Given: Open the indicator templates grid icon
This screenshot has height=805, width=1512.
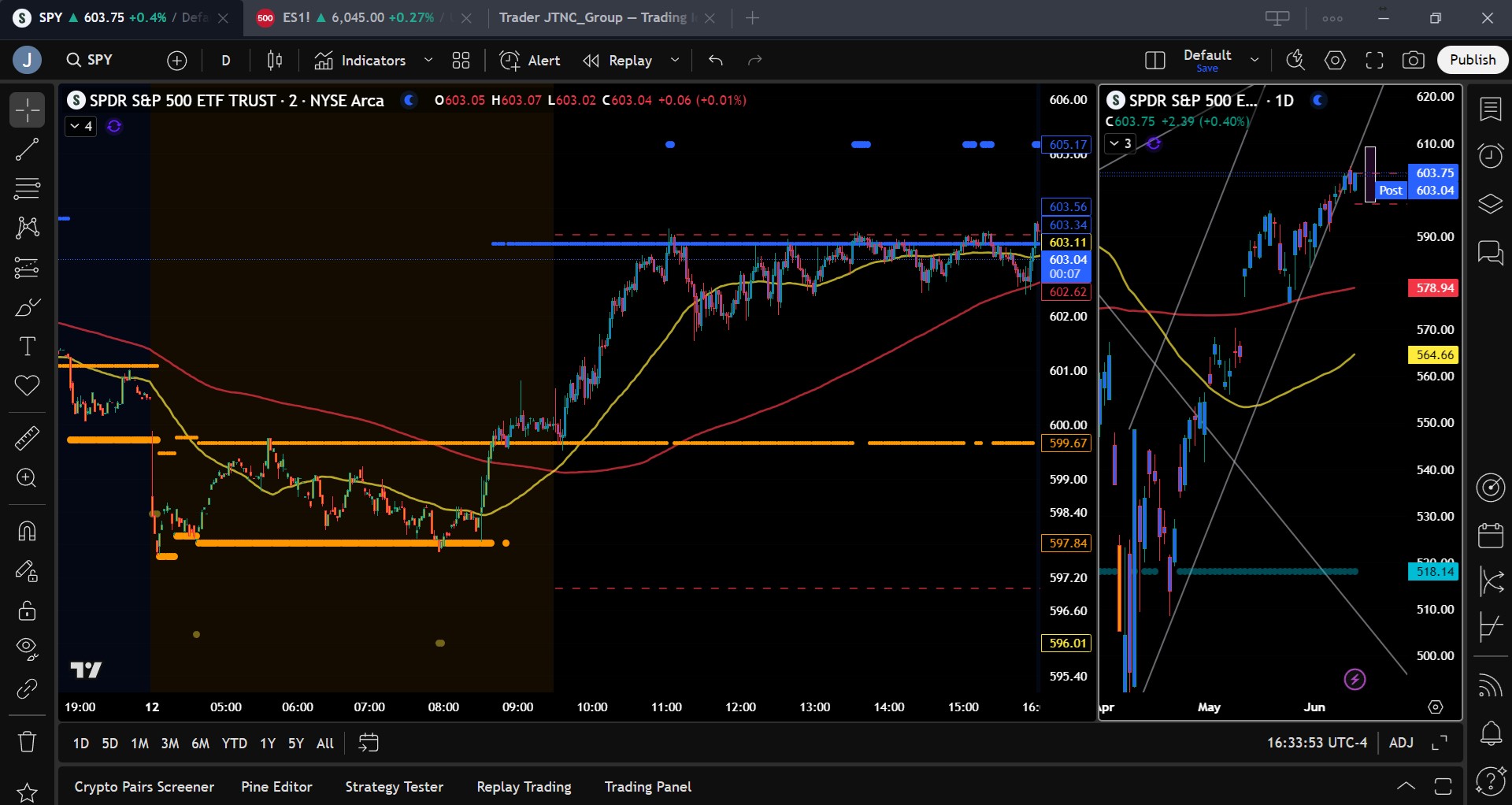Looking at the screenshot, I should (x=461, y=61).
